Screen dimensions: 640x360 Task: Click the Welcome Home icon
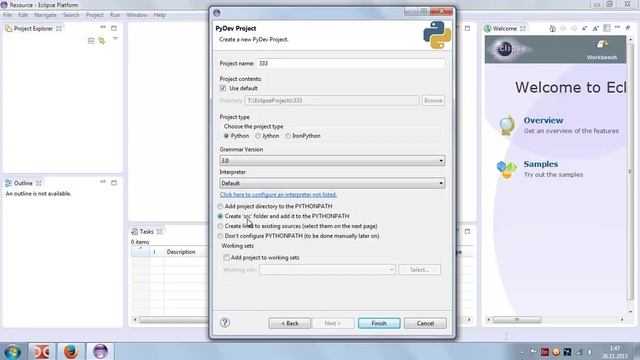pos(552,28)
